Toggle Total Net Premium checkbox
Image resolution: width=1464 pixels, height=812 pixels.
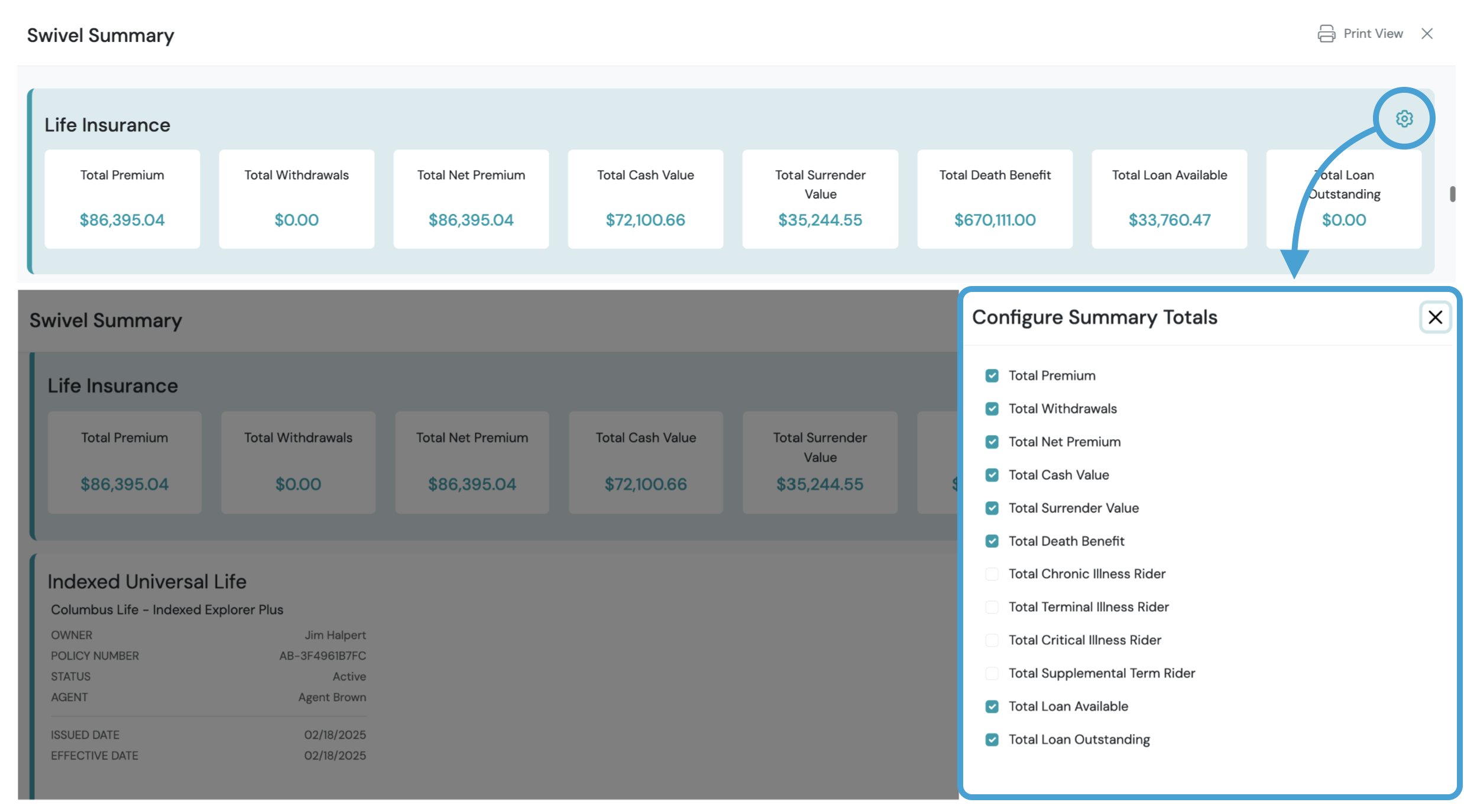point(992,442)
